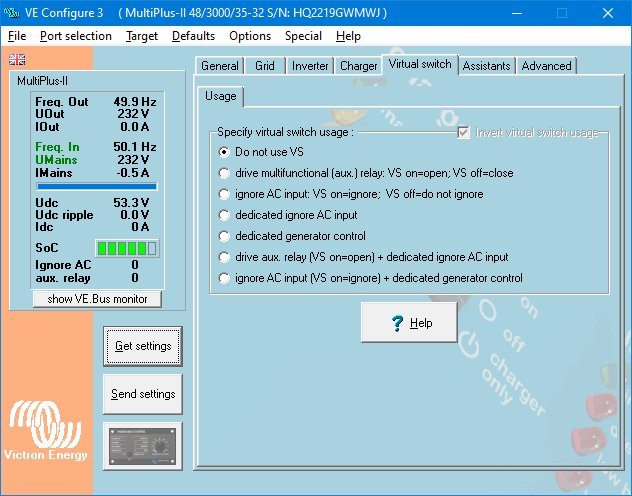Switch to the Assistants tab
This screenshot has height=496, width=632.
tap(486, 66)
